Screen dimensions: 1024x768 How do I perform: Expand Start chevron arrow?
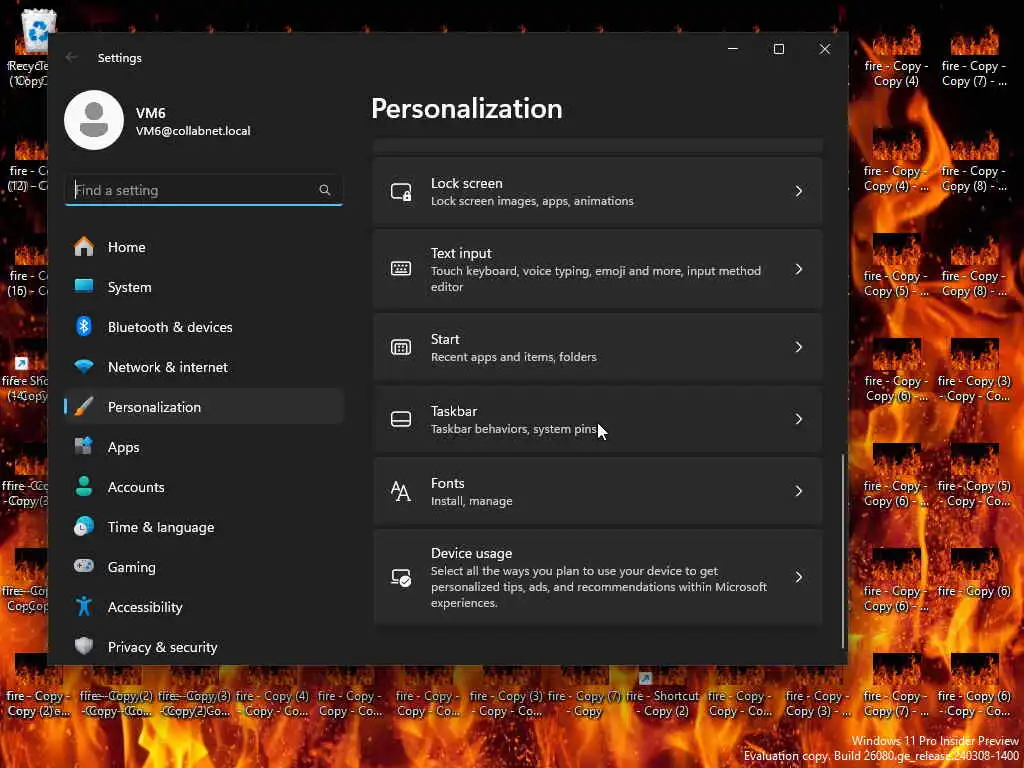click(799, 347)
